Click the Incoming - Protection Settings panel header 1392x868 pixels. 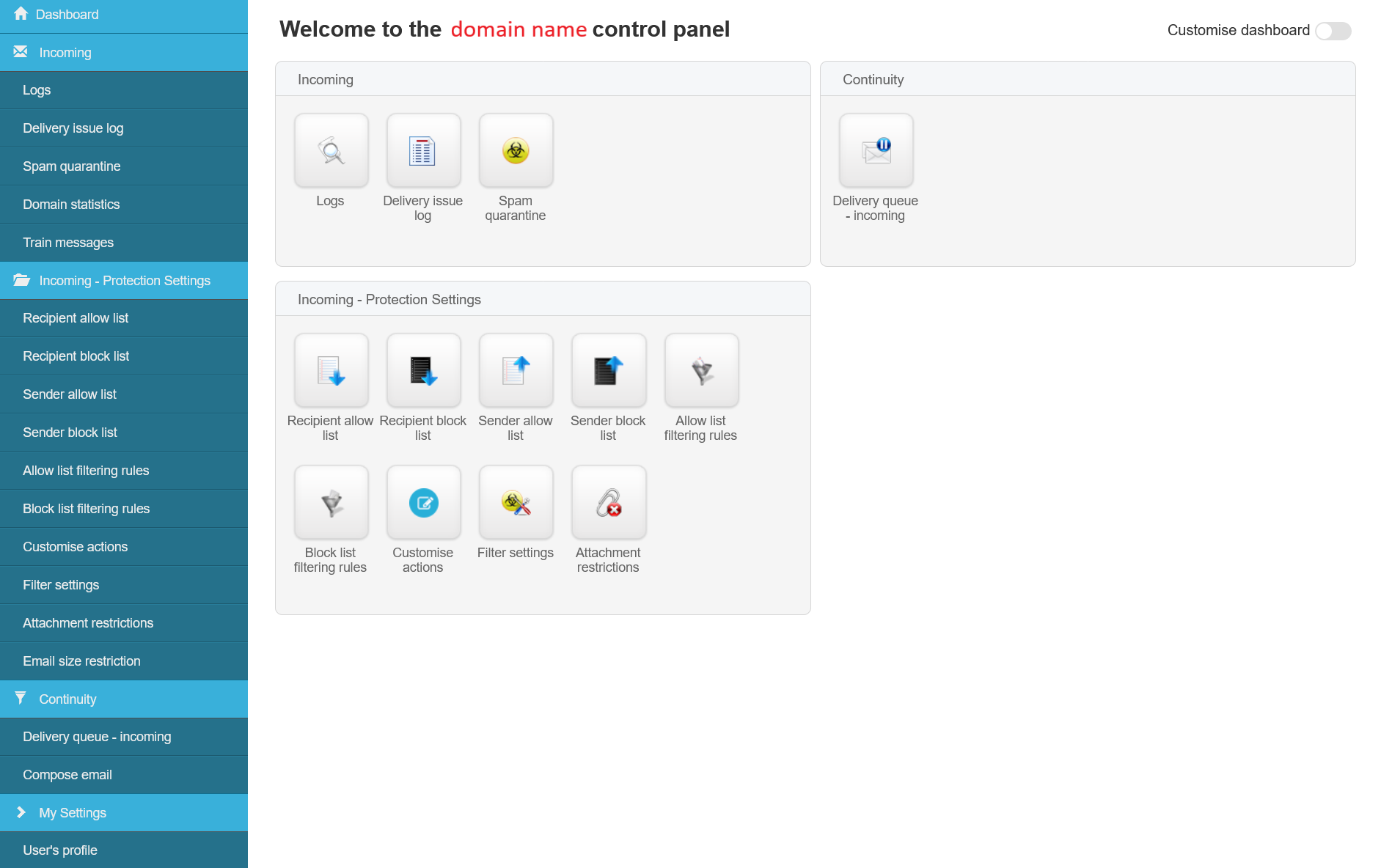(543, 299)
